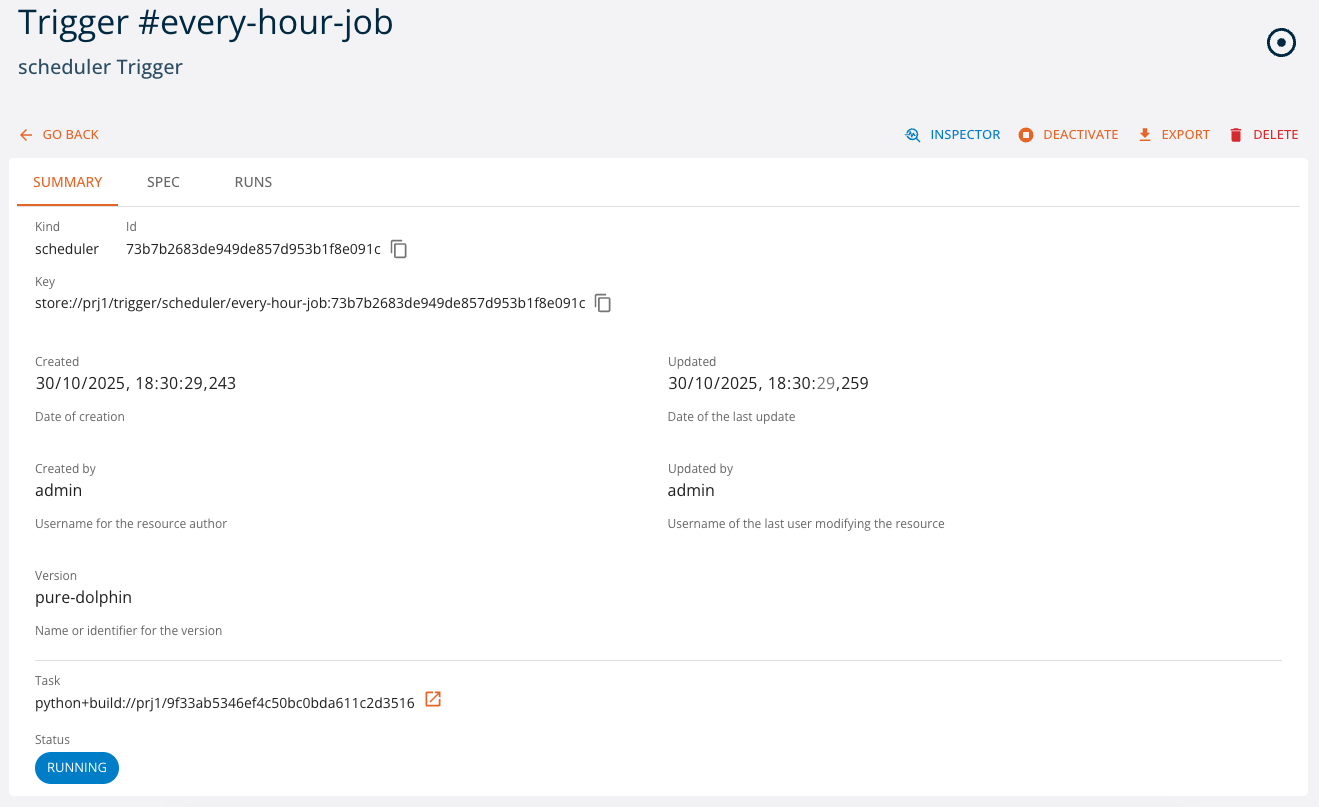Click the Created date value ending in 243
Viewport: 1319px width, 807px height.
135,383
